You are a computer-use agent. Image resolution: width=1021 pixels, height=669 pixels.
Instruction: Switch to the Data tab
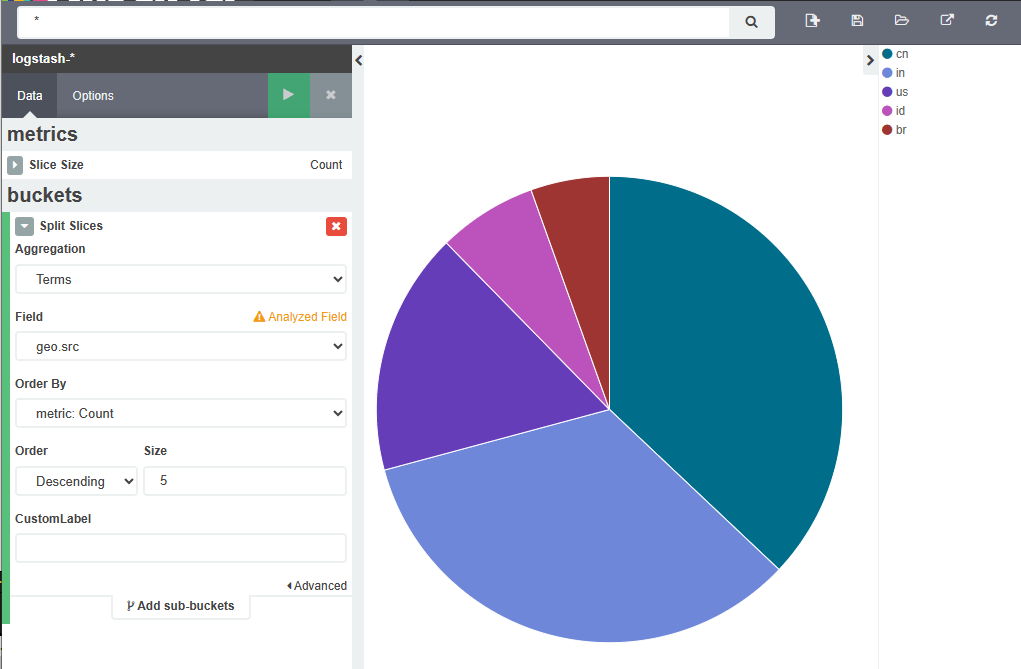click(x=29, y=96)
